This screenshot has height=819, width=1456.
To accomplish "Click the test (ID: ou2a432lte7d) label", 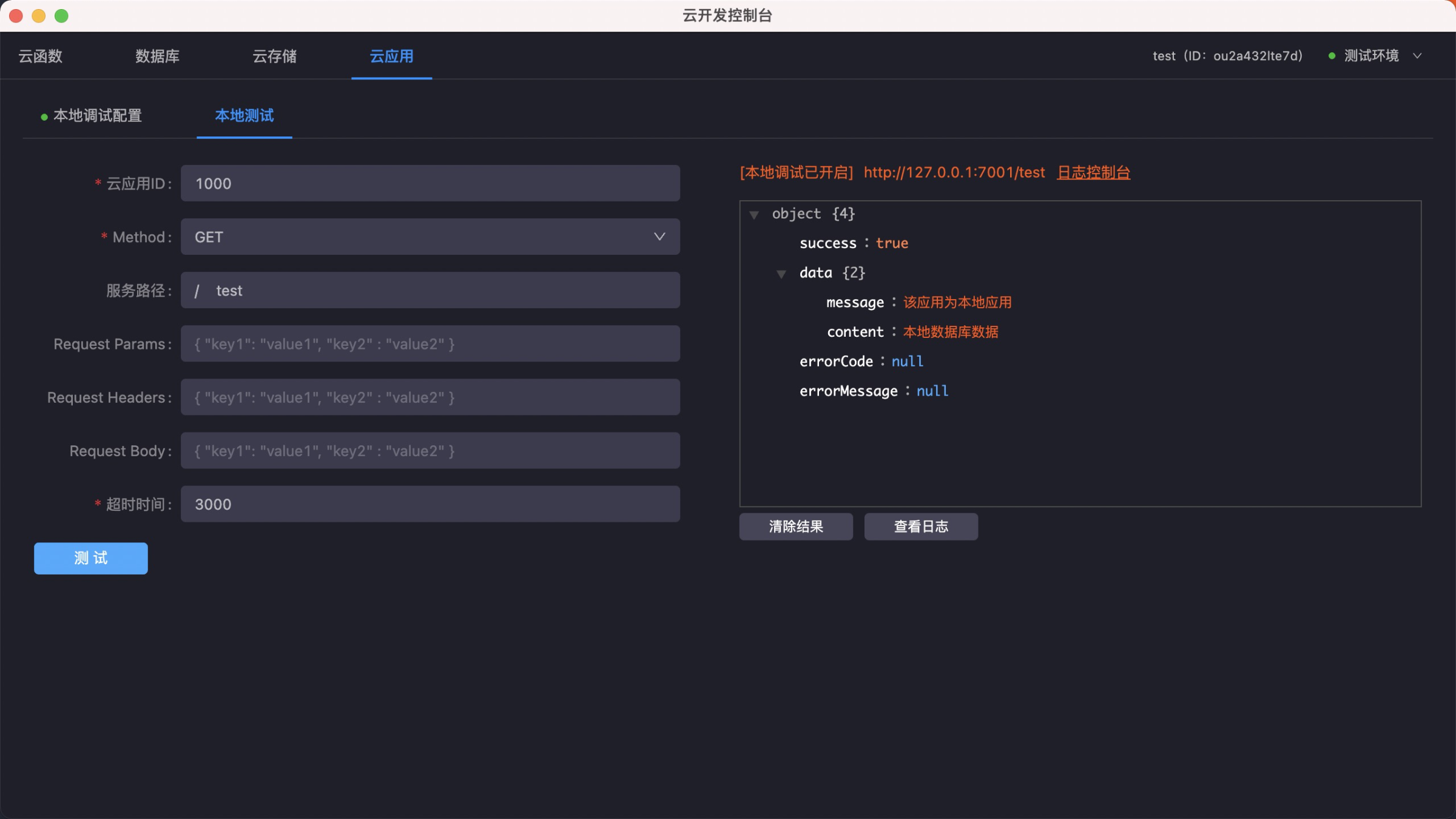I will pos(1228,56).
